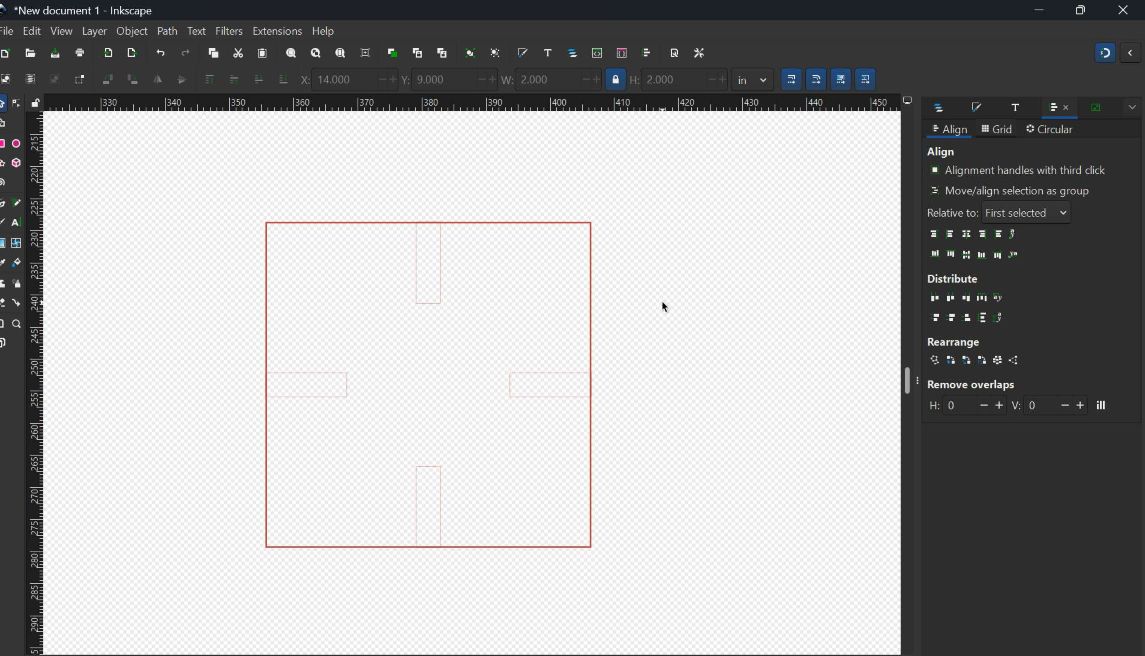Open the Layers and Objects dialog icon
Viewport: 1145px width, 656px height.
click(572, 53)
